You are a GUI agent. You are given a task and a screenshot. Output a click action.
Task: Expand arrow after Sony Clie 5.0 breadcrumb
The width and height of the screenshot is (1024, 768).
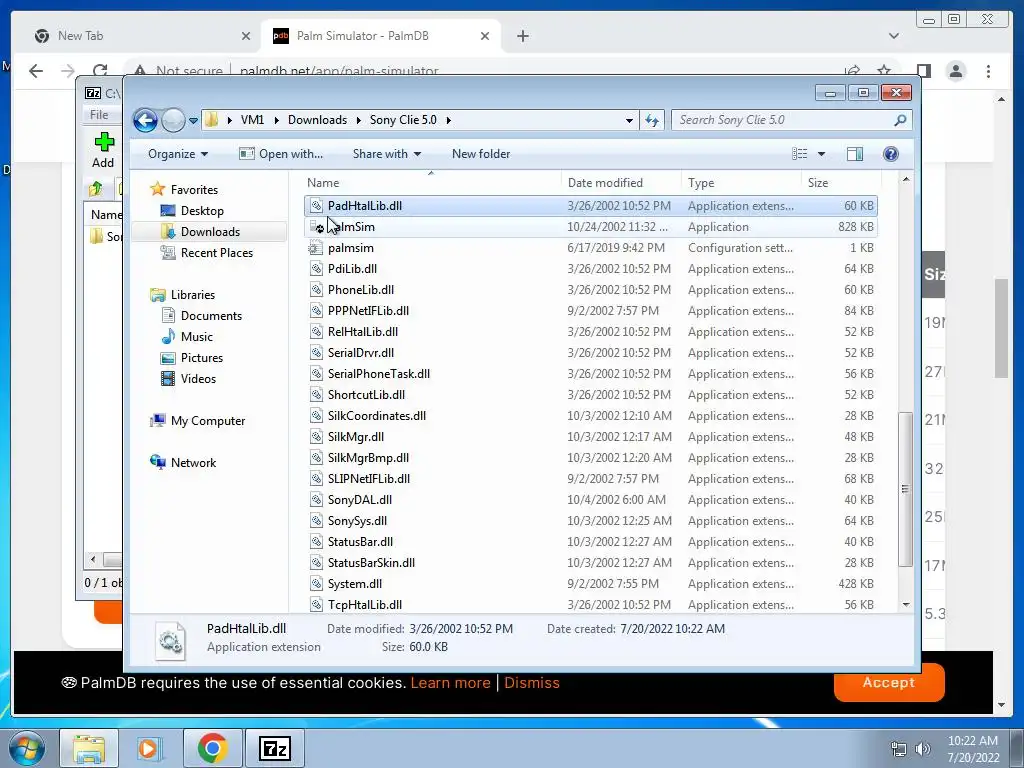point(449,120)
